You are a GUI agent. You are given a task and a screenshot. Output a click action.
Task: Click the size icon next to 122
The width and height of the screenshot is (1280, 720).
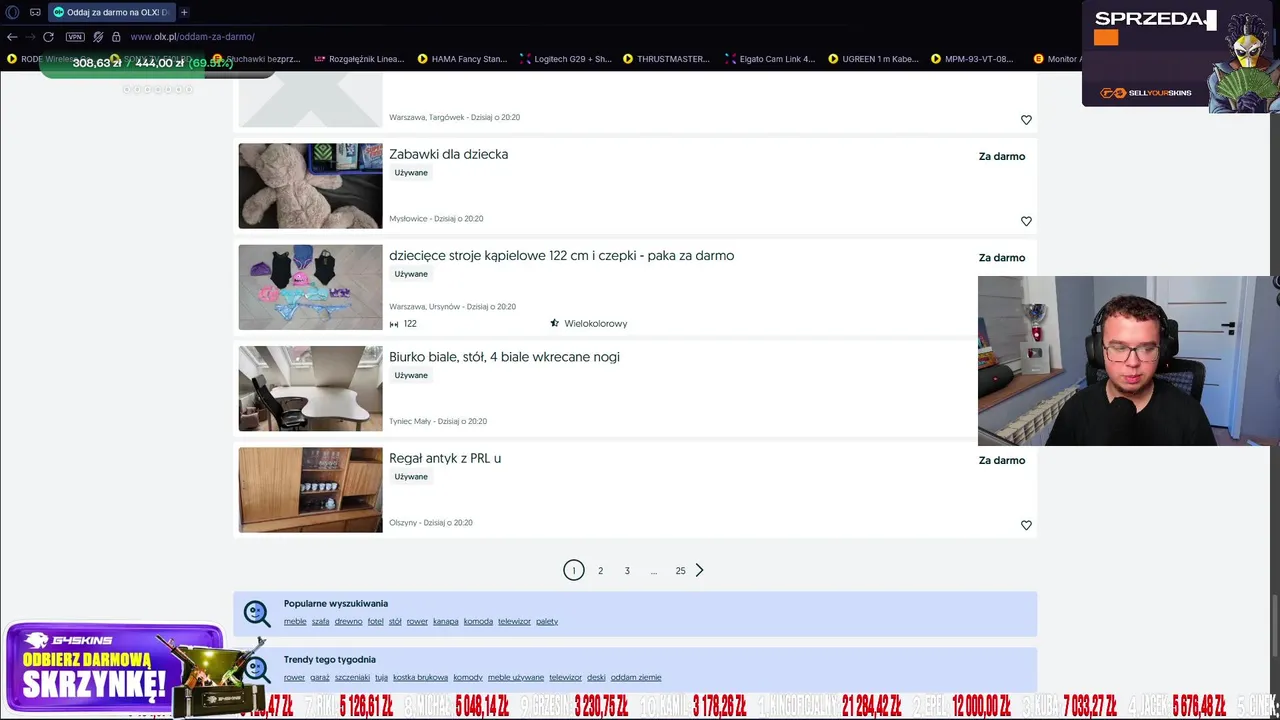tap(394, 324)
